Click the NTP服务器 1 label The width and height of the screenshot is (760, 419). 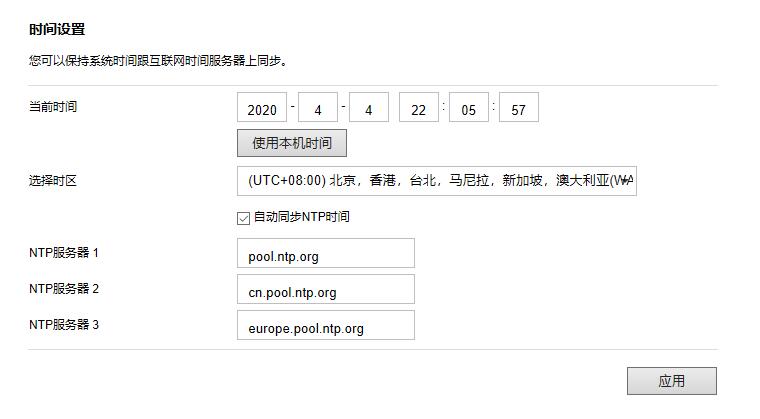coord(64,253)
